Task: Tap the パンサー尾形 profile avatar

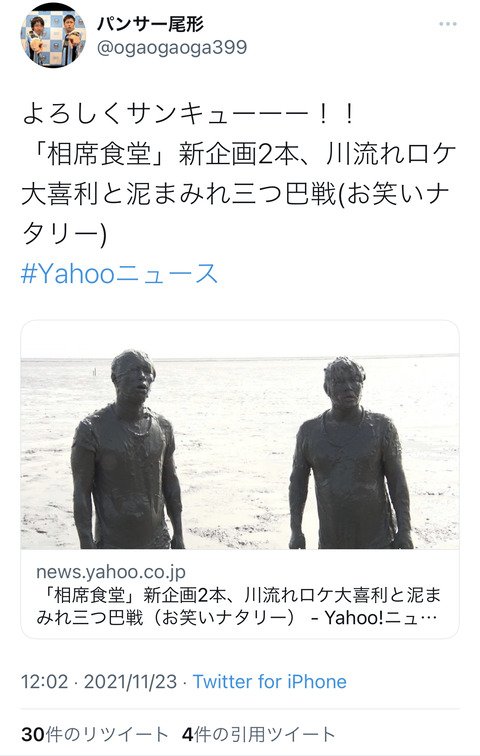Action: (53, 35)
